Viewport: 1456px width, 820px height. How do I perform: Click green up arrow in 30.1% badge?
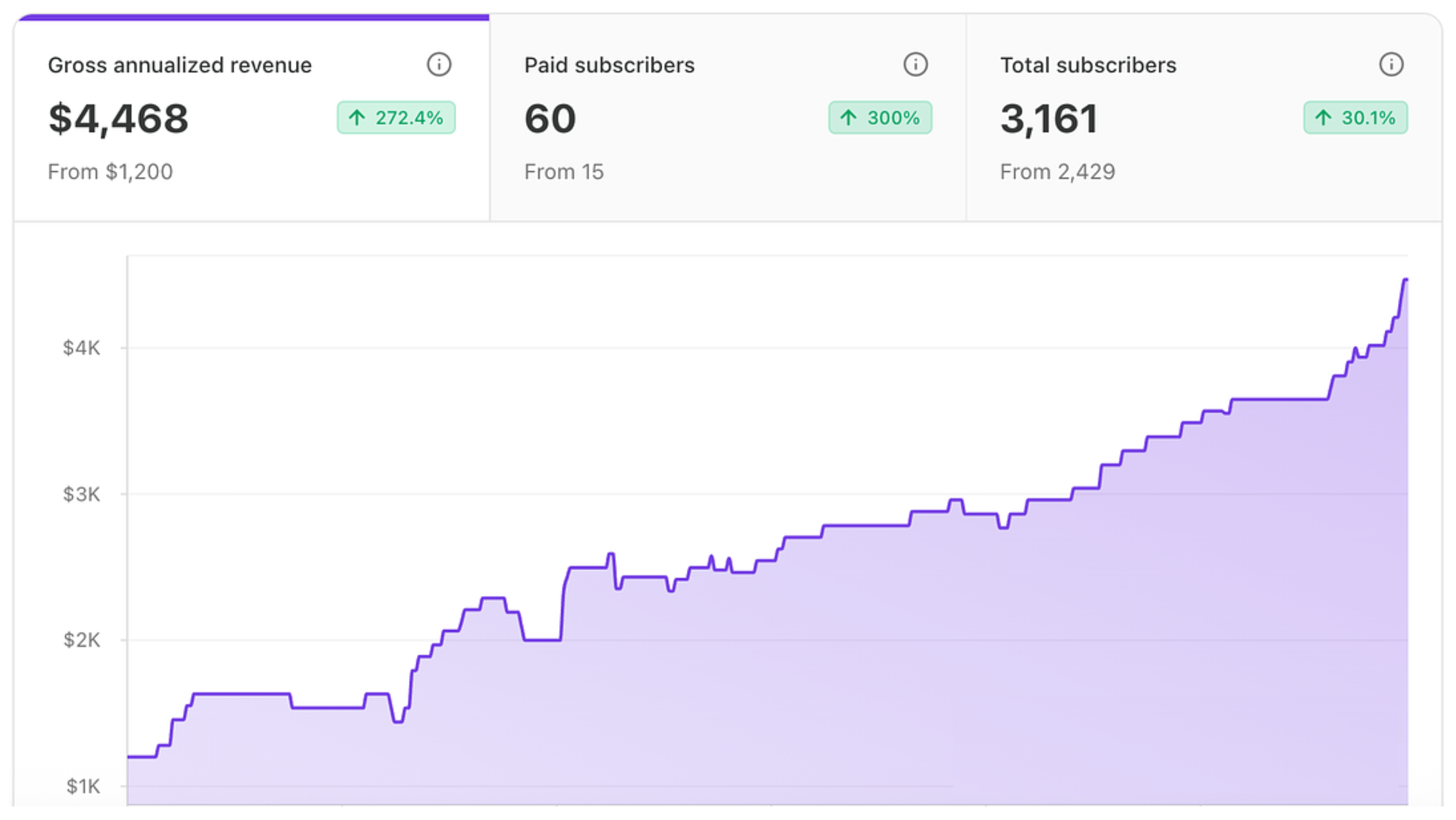point(1323,117)
